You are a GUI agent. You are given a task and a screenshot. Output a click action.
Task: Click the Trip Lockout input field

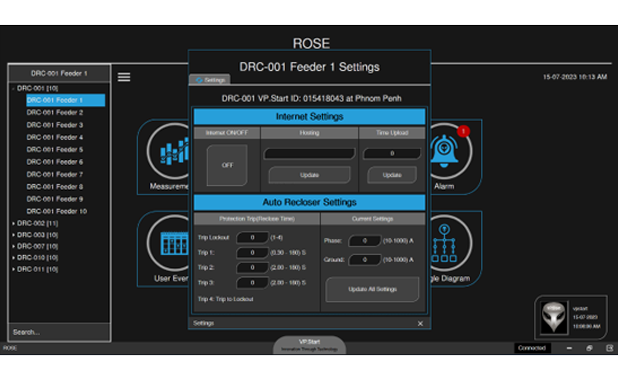253,238
